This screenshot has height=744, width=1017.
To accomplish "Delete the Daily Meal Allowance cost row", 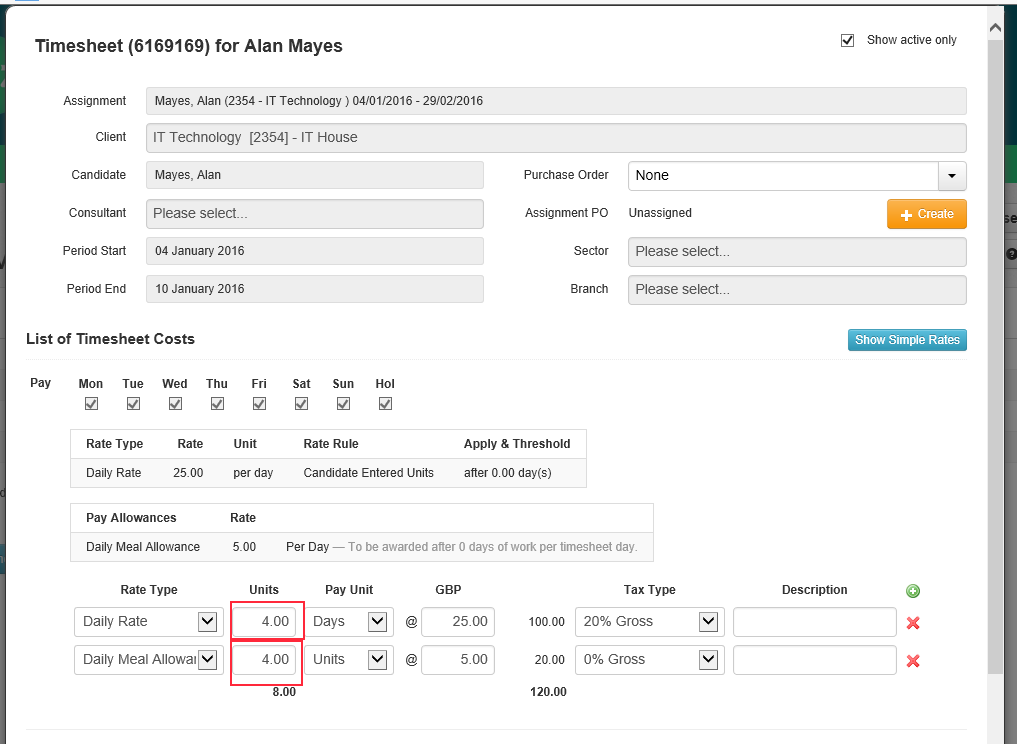I will [913, 661].
